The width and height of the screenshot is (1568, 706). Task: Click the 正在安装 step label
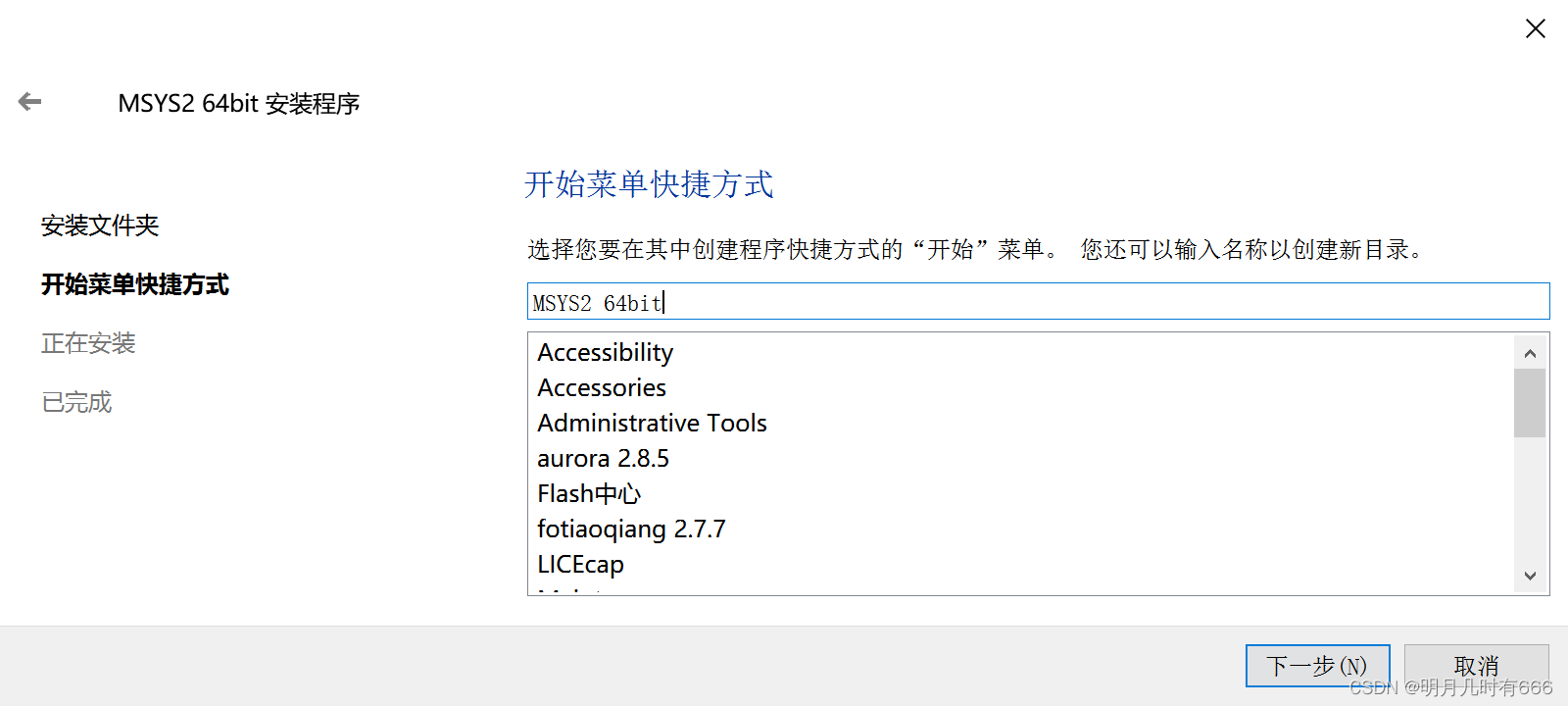coord(88,344)
